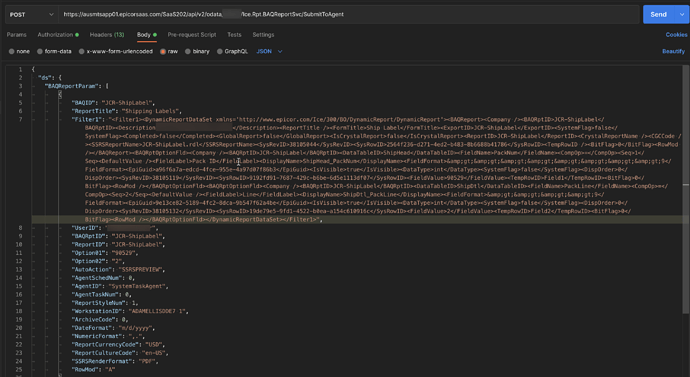Screen dimensions: 690x377
Task: Open the Cookies link
Action: pos(676,35)
